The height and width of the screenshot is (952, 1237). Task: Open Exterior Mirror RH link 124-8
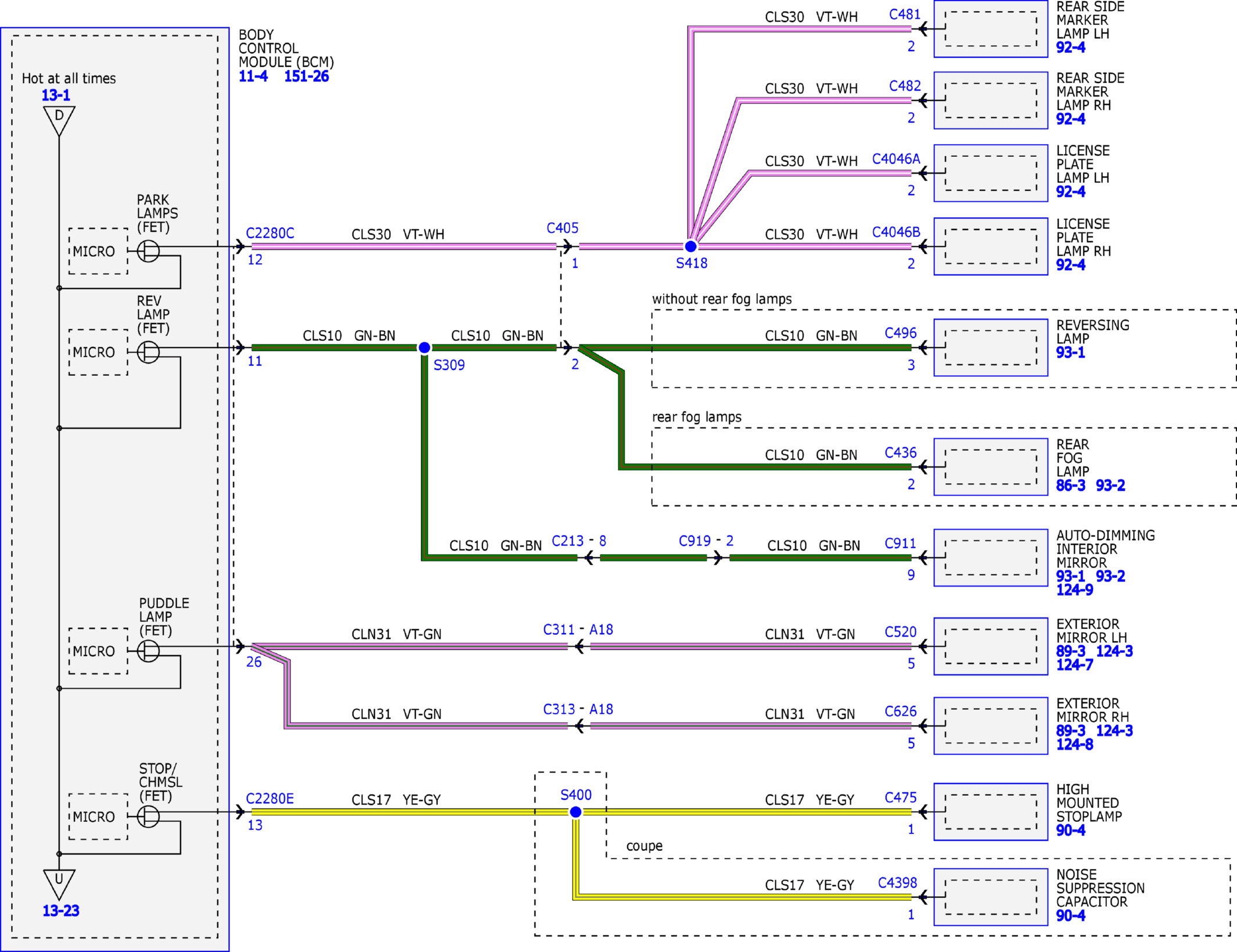point(1074,745)
